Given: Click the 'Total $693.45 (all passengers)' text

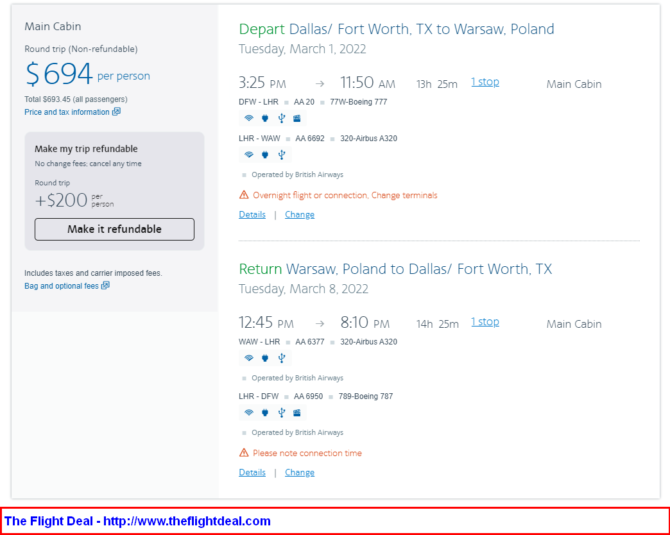Looking at the screenshot, I should pyautogui.click(x=76, y=99).
